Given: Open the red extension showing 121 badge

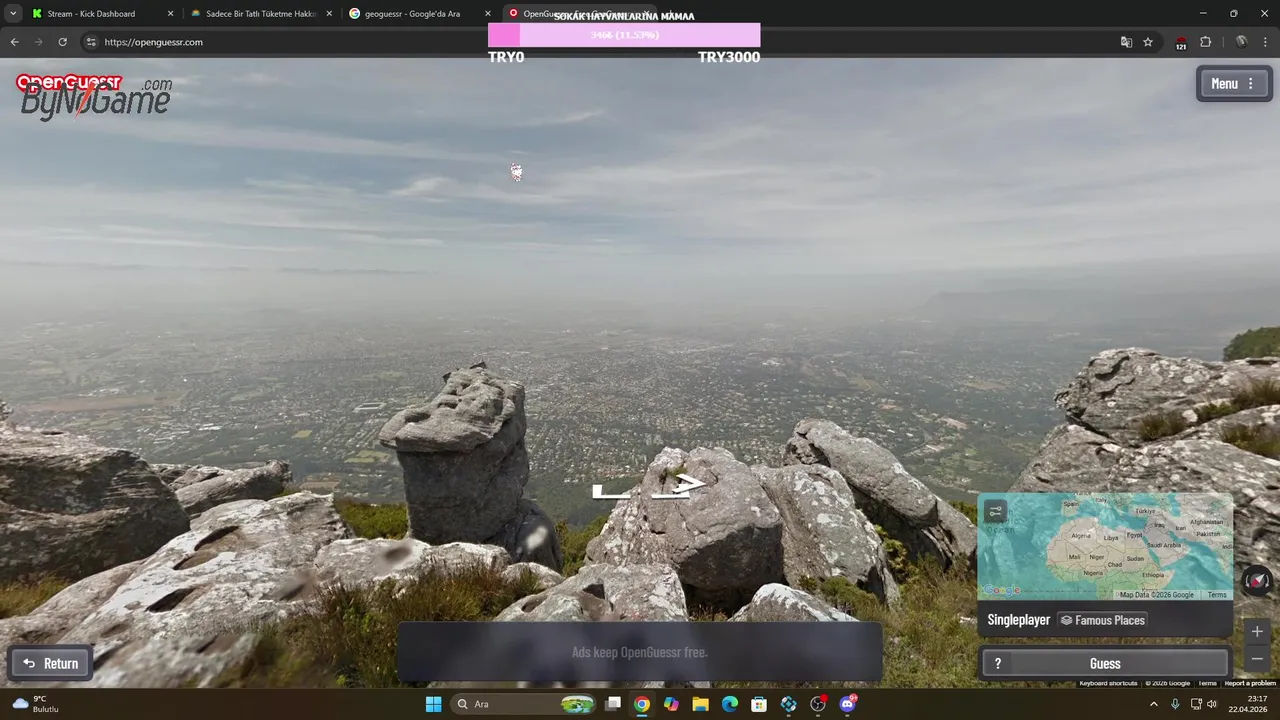Looking at the screenshot, I should [1181, 43].
